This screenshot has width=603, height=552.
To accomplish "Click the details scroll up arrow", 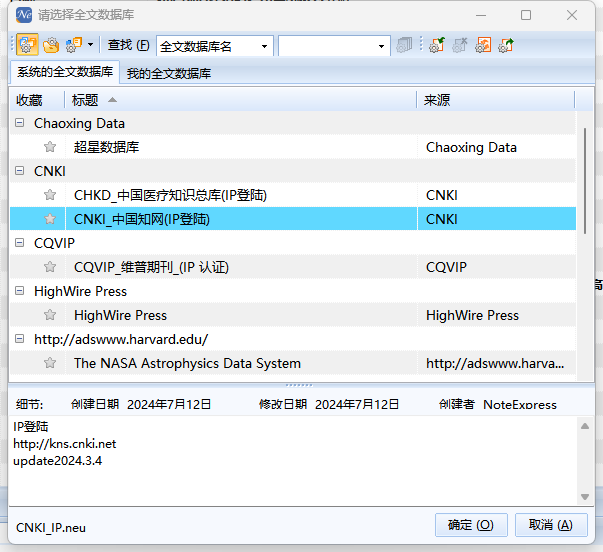I will point(585,426).
